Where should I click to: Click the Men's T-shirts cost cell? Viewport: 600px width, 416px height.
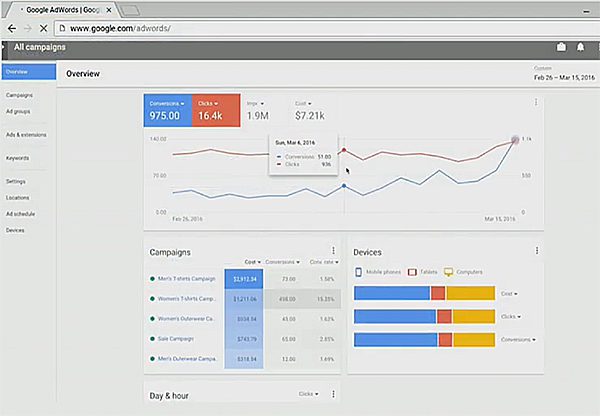click(244, 279)
